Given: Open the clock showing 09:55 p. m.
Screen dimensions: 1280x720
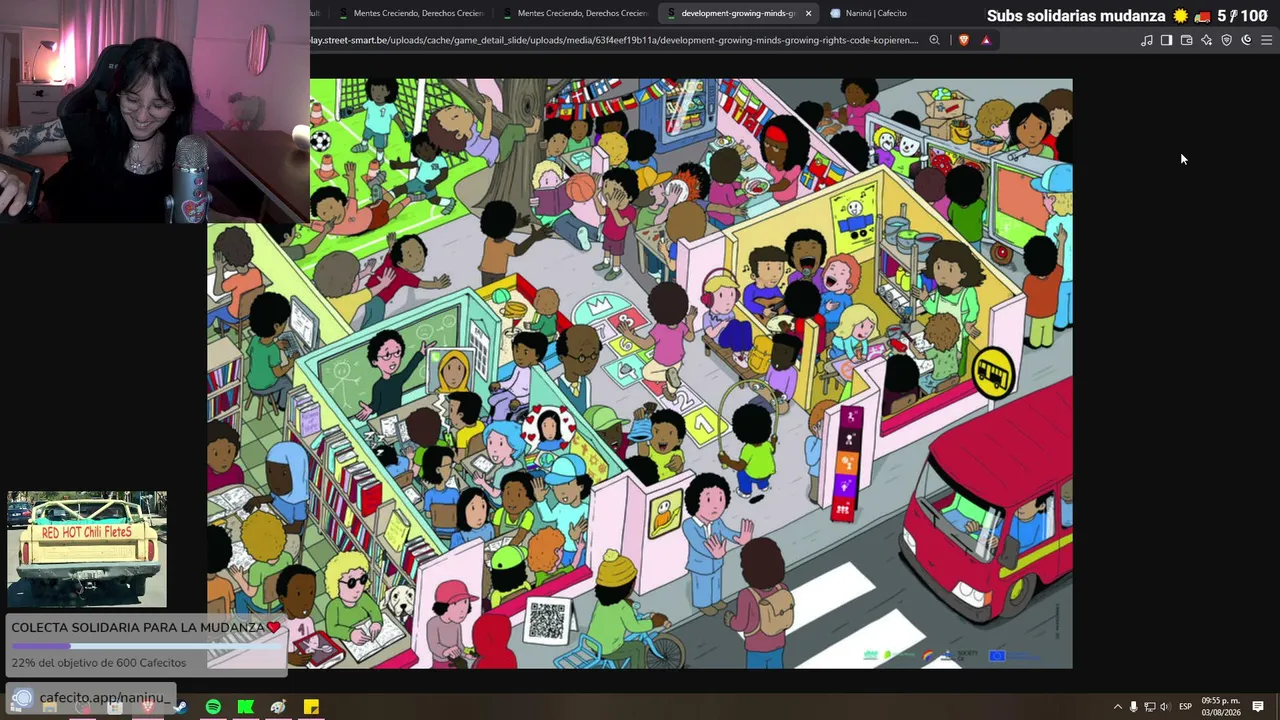Looking at the screenshot, I should coord(1221,706).
